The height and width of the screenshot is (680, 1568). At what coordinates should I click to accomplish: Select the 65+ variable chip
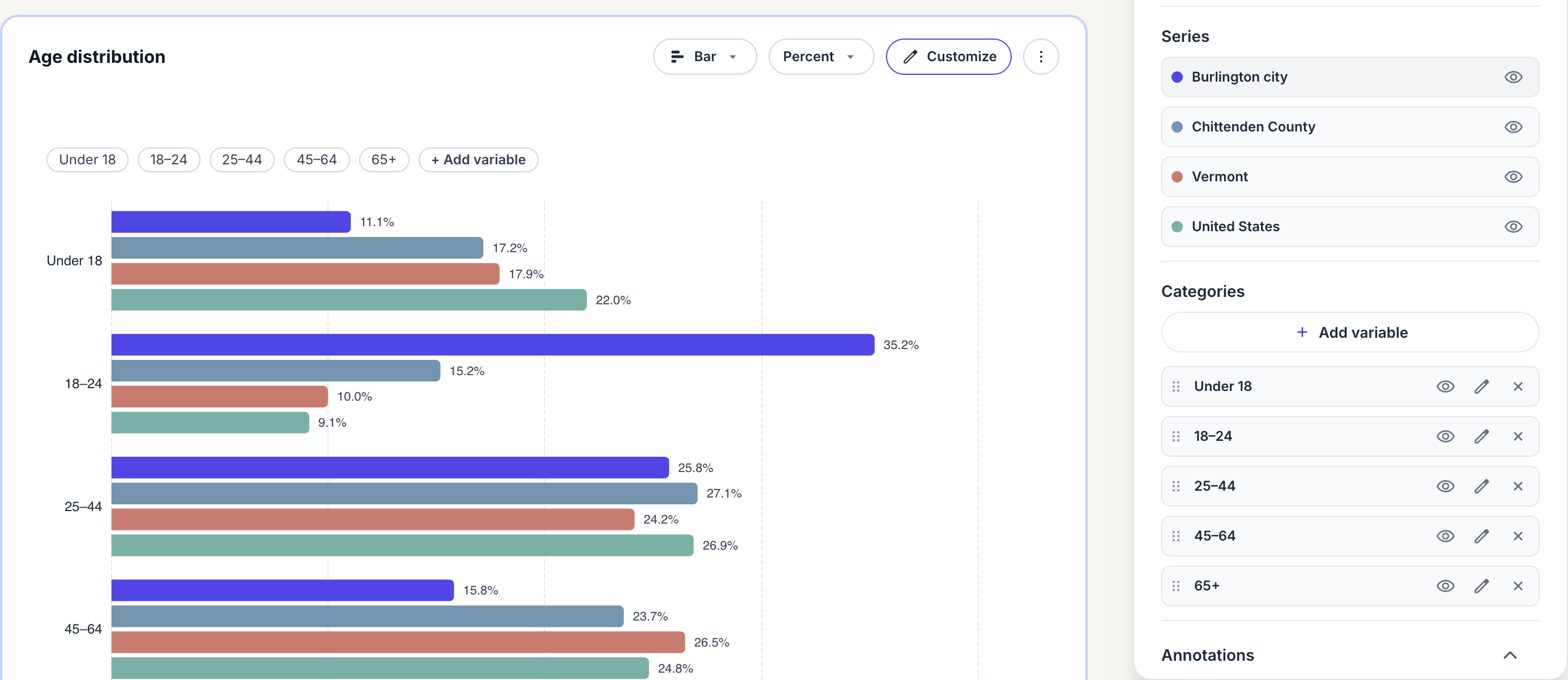(x=384, y=160)
